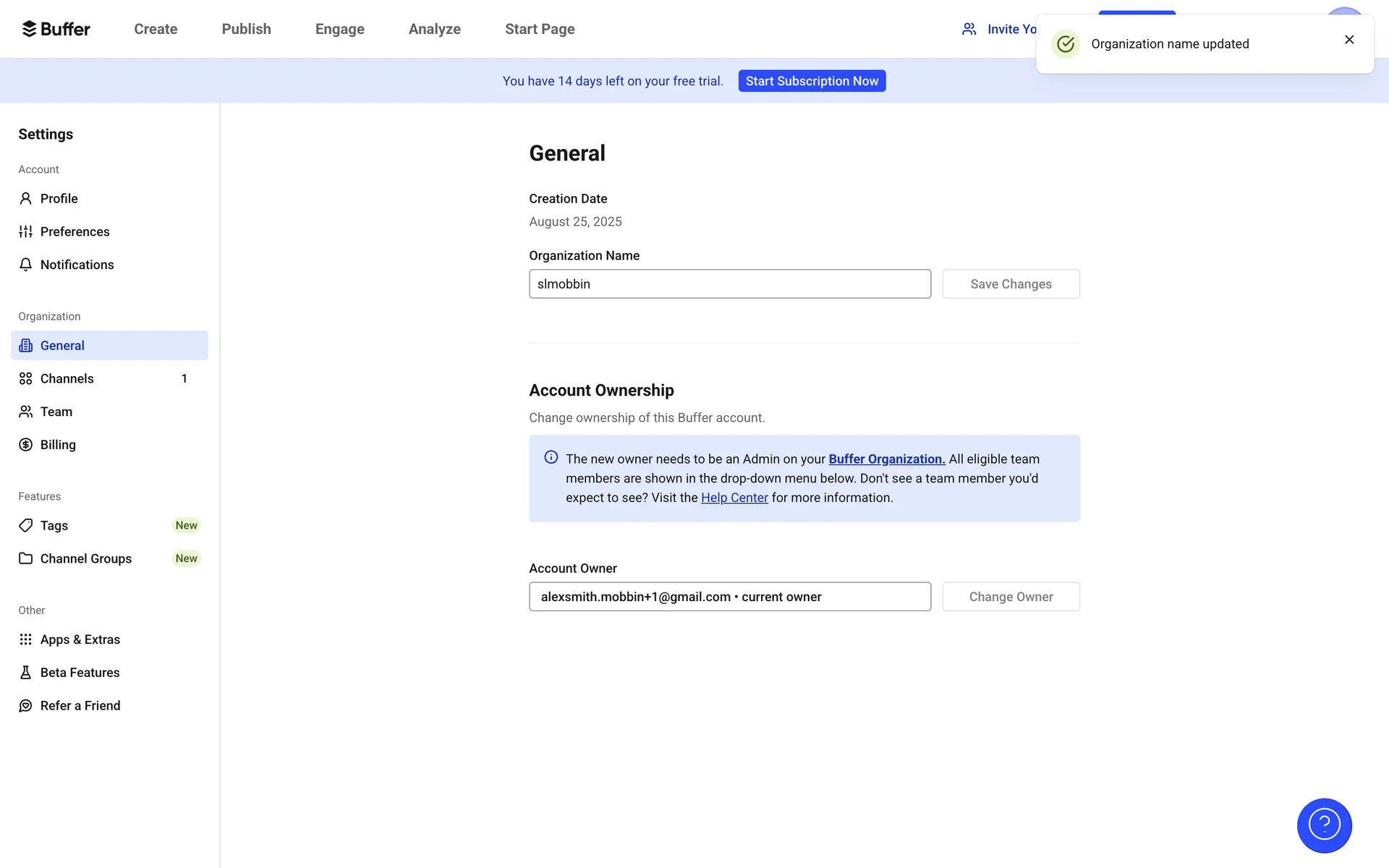This screenshot has width=1389, height=868.
Task: Click the Billing dollar icon
Action: tap(26, 445)
